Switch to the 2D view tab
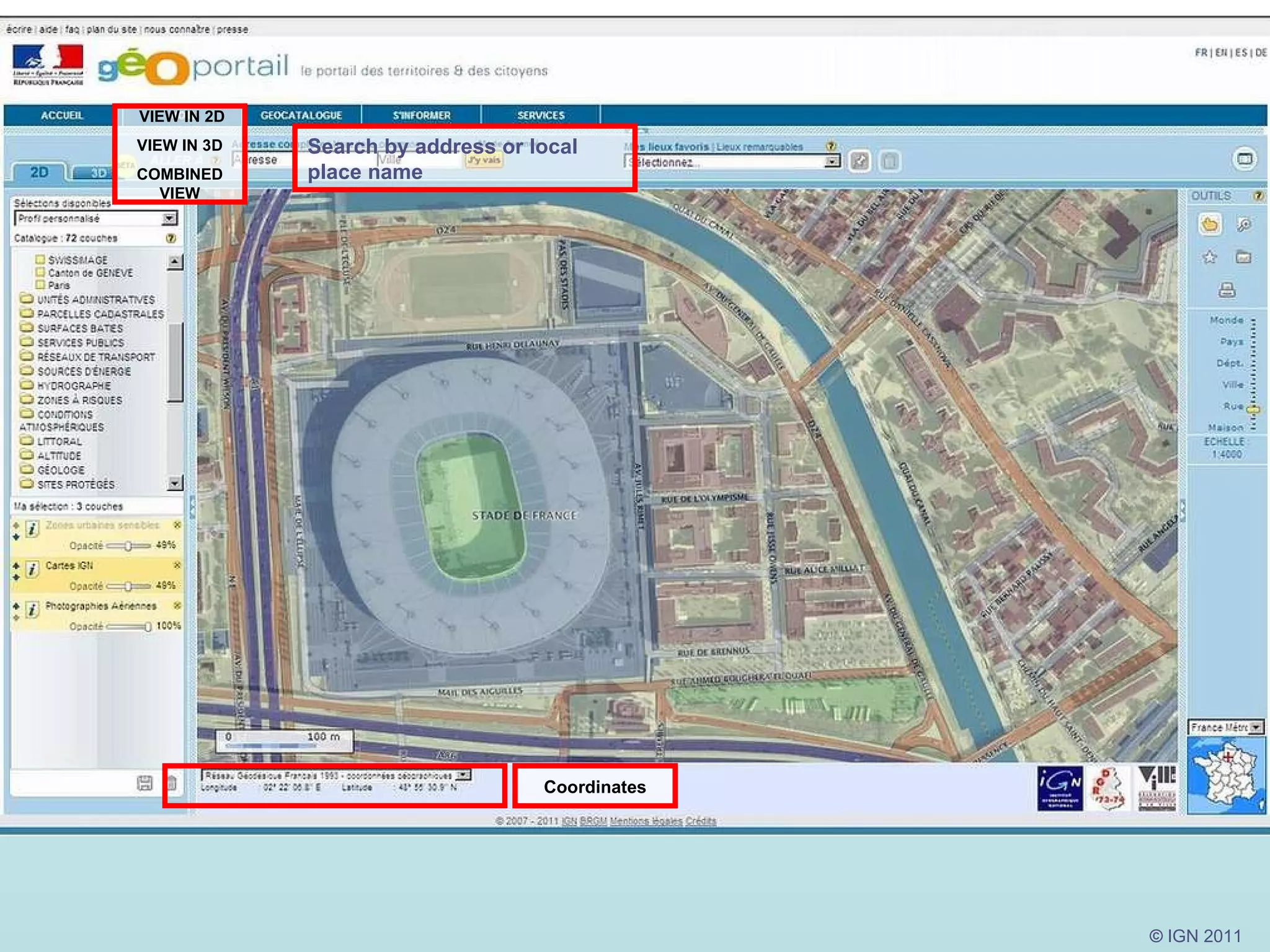This screenshot has height=952, width=1270. point(39,172)
